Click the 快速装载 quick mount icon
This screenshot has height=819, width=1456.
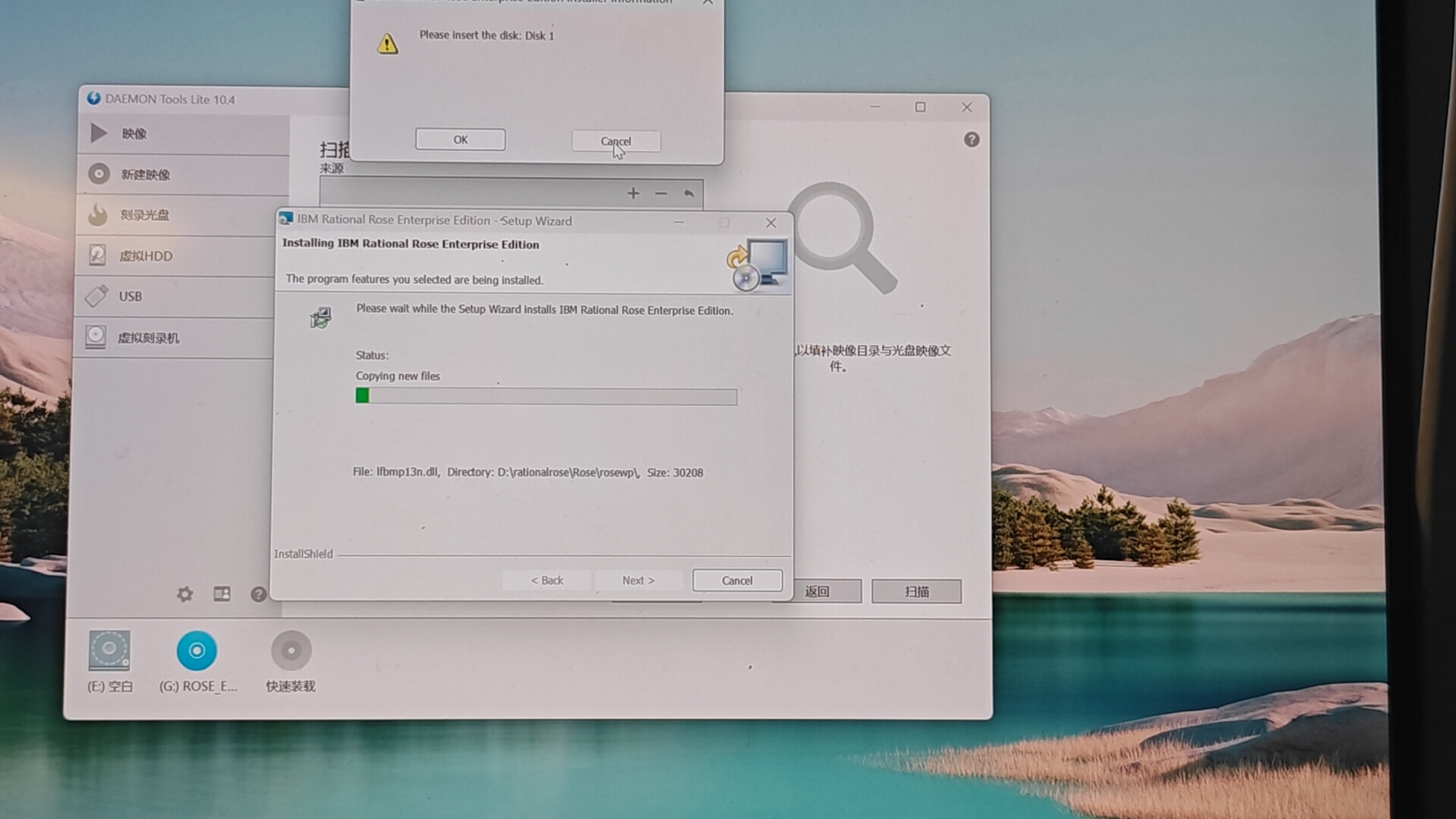click(291, 651)
